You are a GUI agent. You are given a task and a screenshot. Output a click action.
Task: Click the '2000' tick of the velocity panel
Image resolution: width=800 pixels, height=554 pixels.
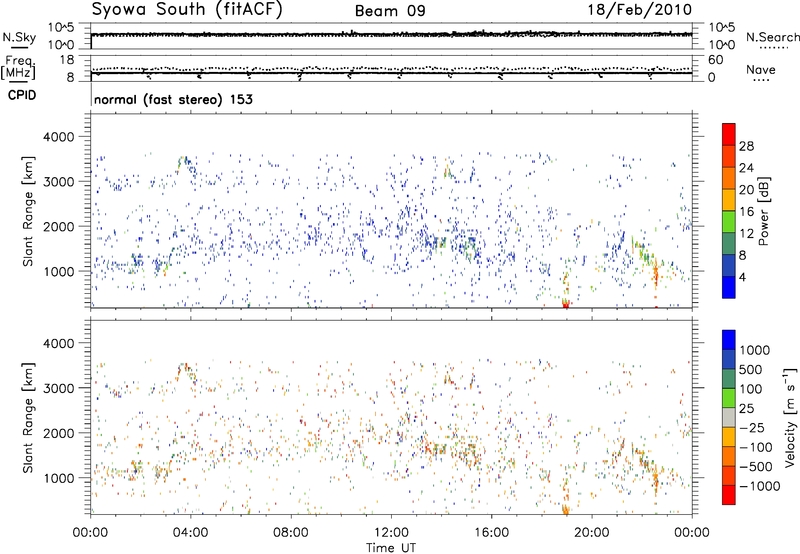(58, 433)
